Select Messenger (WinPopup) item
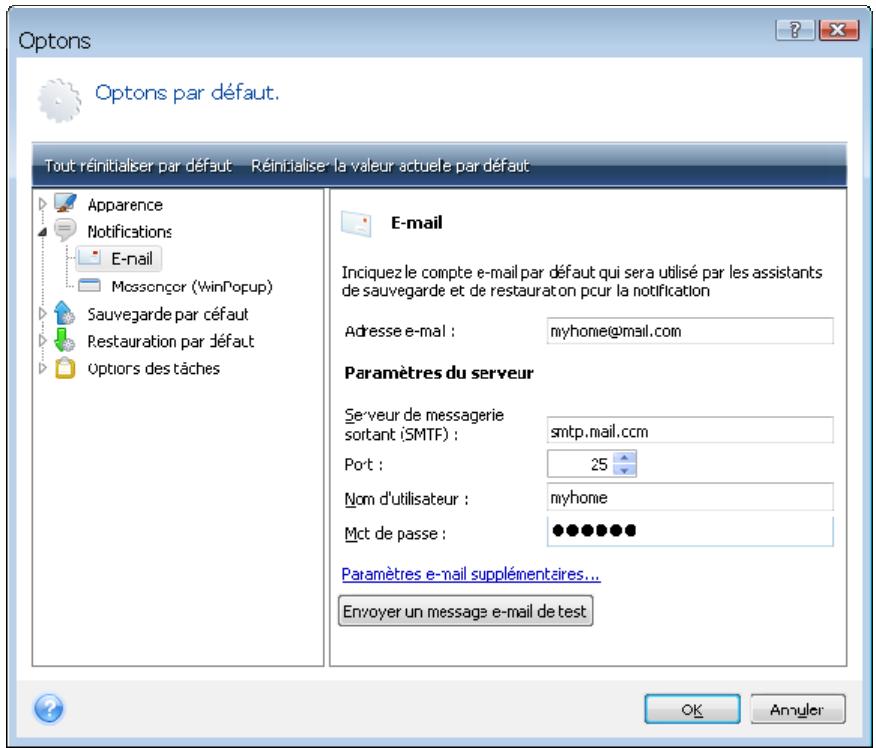This screenshot has height=748, width=876. click(x=192, y=286)
